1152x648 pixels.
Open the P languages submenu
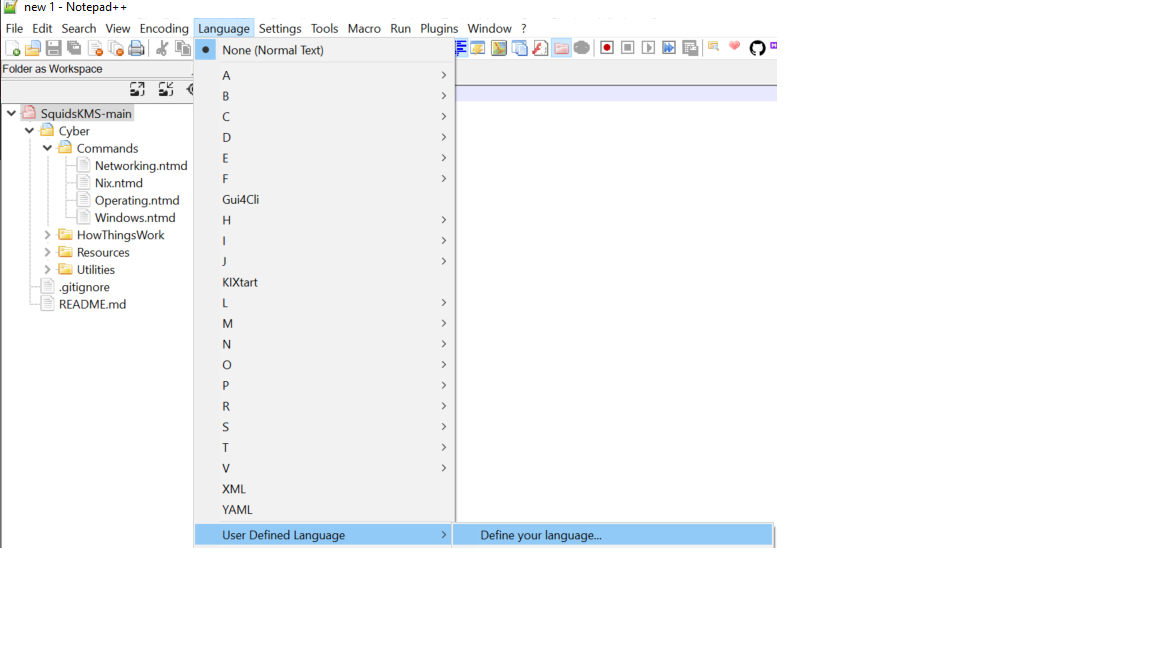(226, 385)
